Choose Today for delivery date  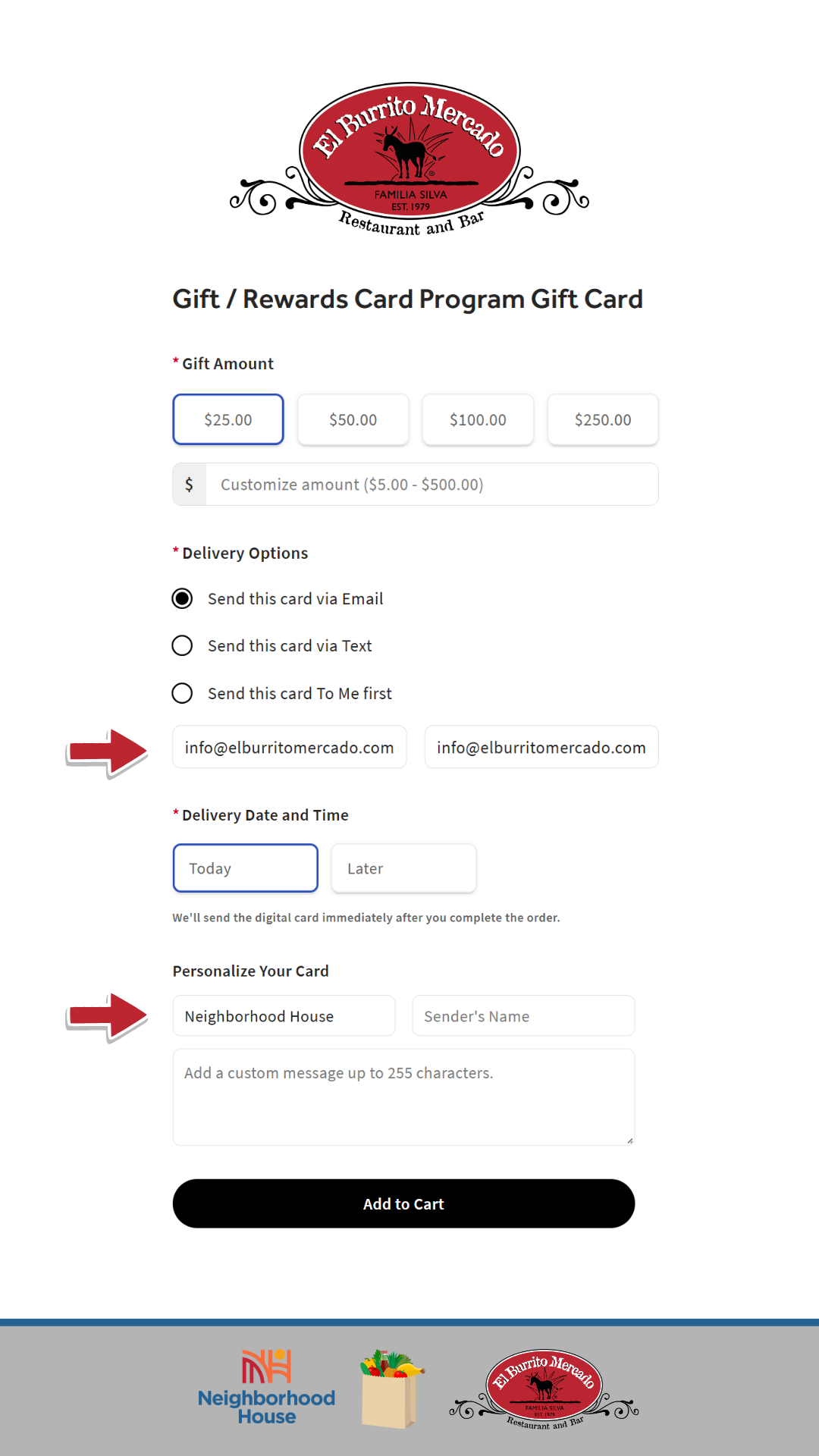point(245,868)
